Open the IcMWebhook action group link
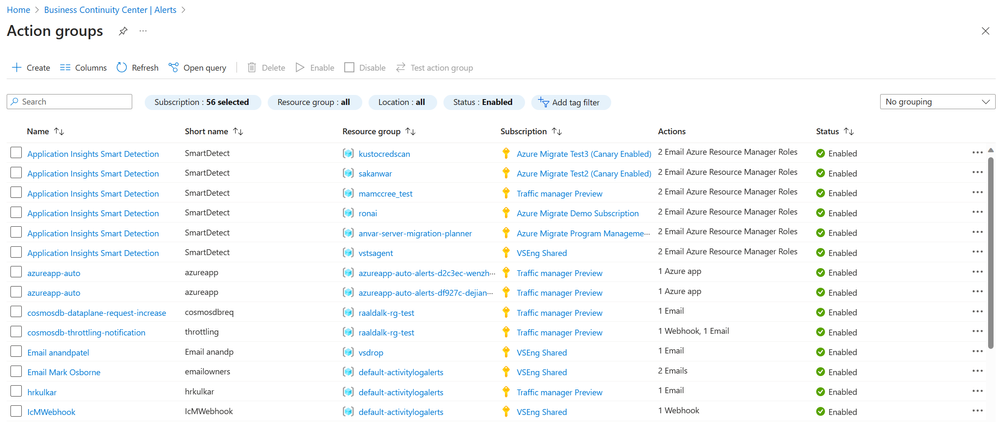 point(51,412)
